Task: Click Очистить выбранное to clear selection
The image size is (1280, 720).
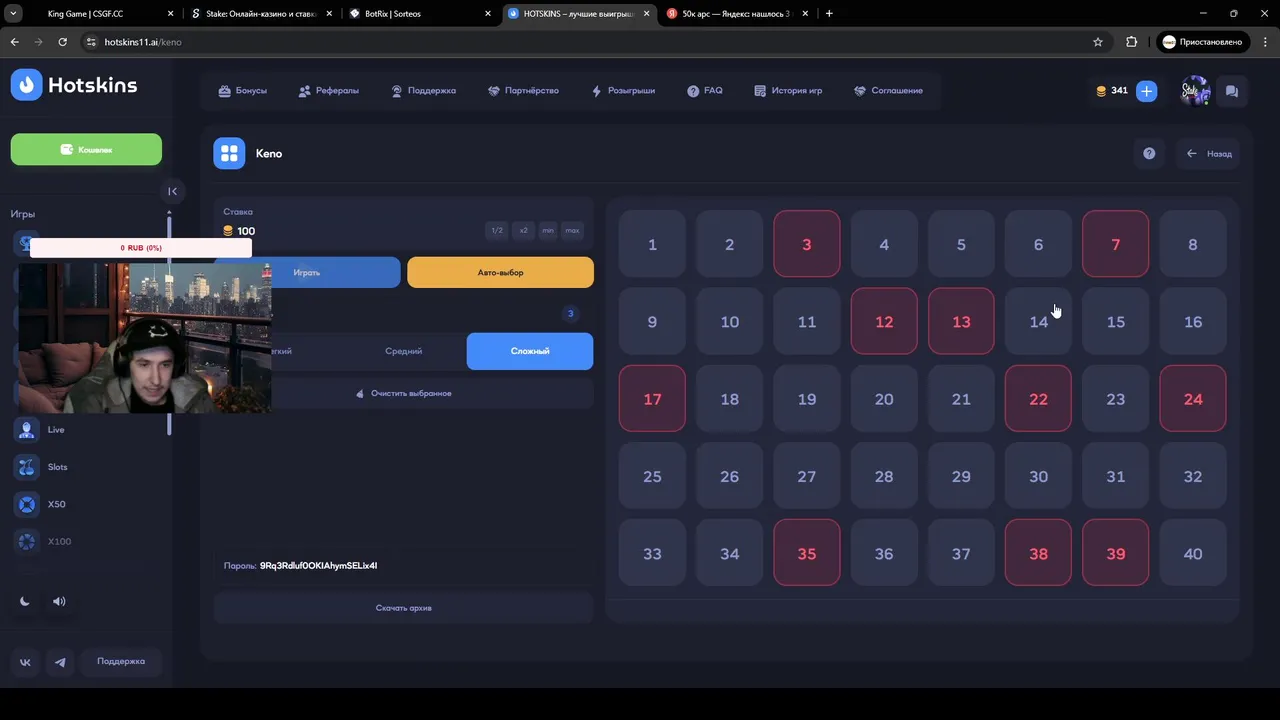Action: point(404,393)
